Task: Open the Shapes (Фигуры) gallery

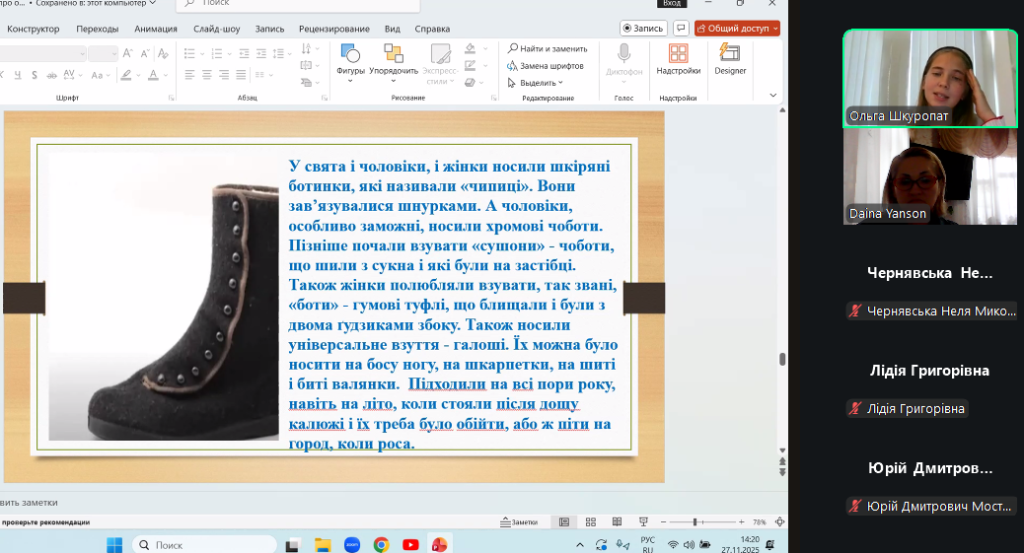Action: 350,59
